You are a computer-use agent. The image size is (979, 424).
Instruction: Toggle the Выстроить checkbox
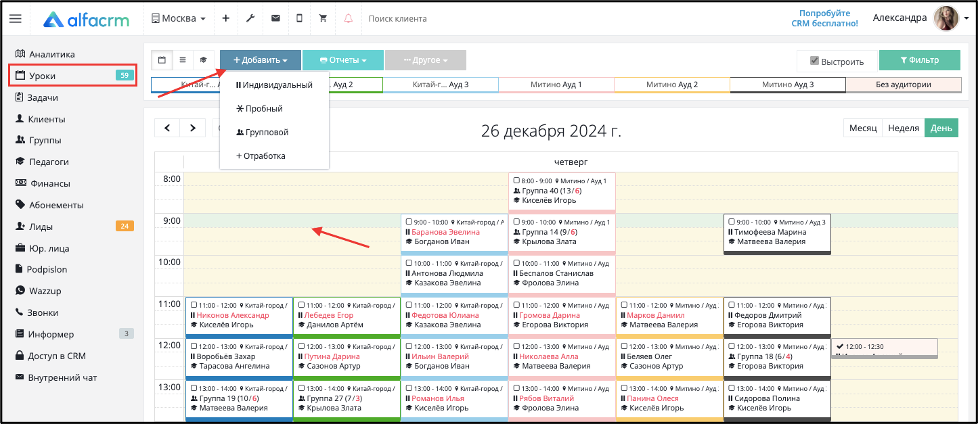pyautogui.click(x=814, y=61)
